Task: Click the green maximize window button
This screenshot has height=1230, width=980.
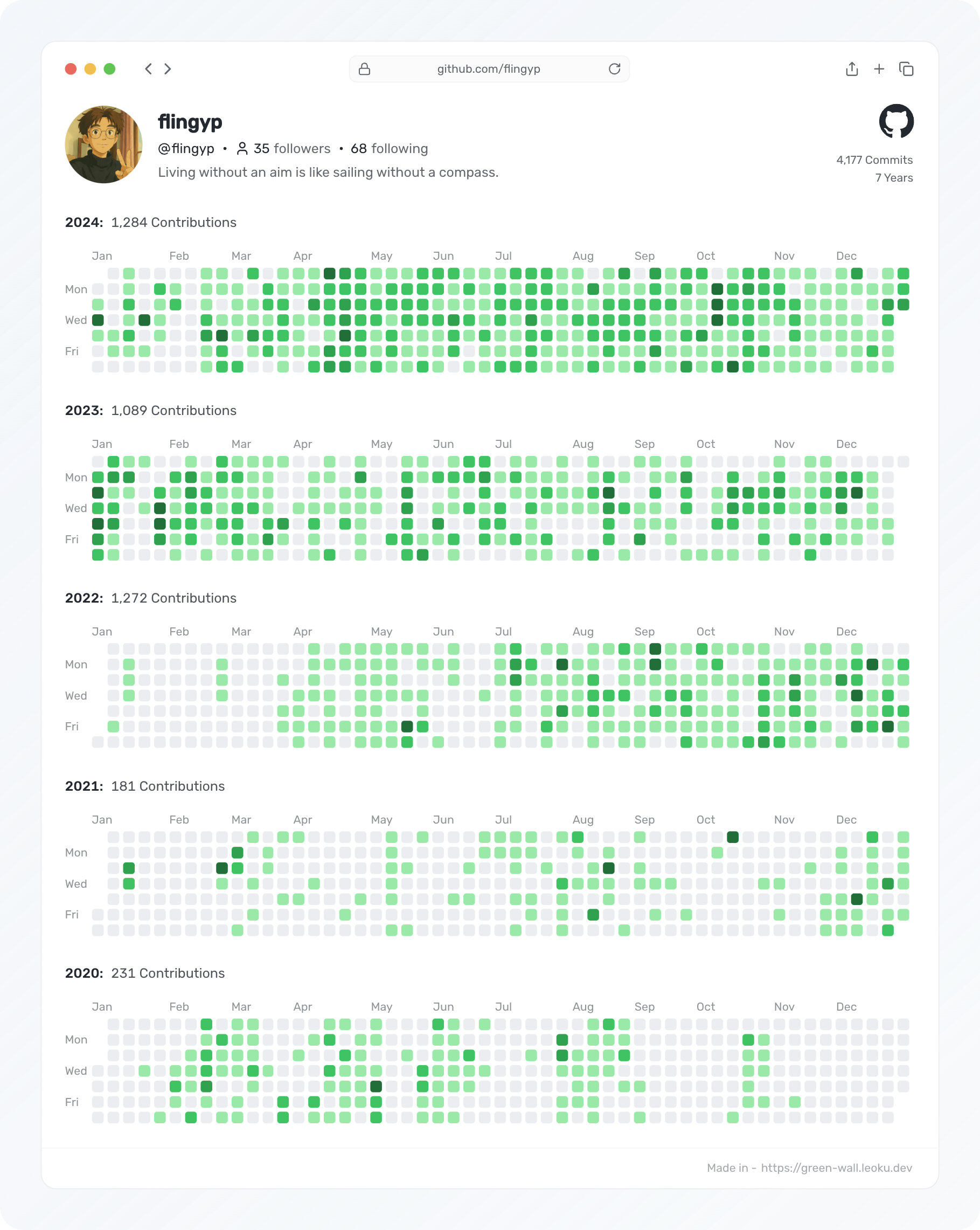Action: tap(109, 69)
